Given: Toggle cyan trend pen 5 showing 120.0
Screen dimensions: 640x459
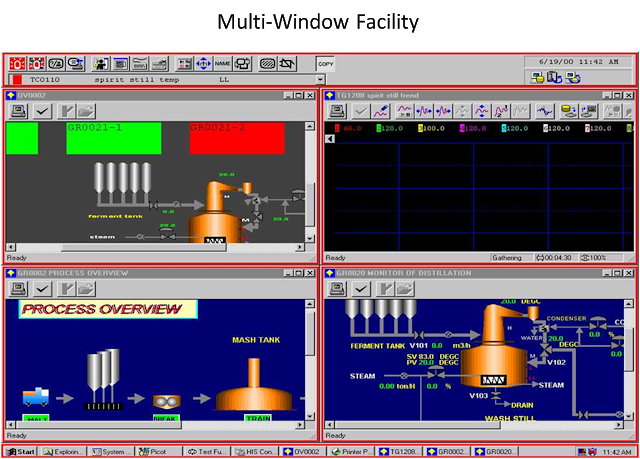Looking at the screenshot, I should [x=504, y=128].
